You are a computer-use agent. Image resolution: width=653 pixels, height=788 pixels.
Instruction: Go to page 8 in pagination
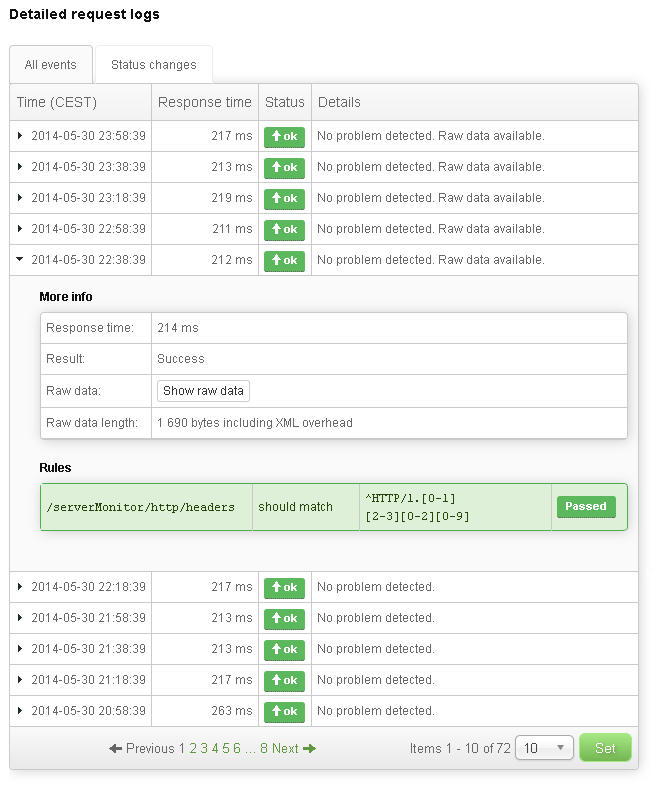click(264, 748)
